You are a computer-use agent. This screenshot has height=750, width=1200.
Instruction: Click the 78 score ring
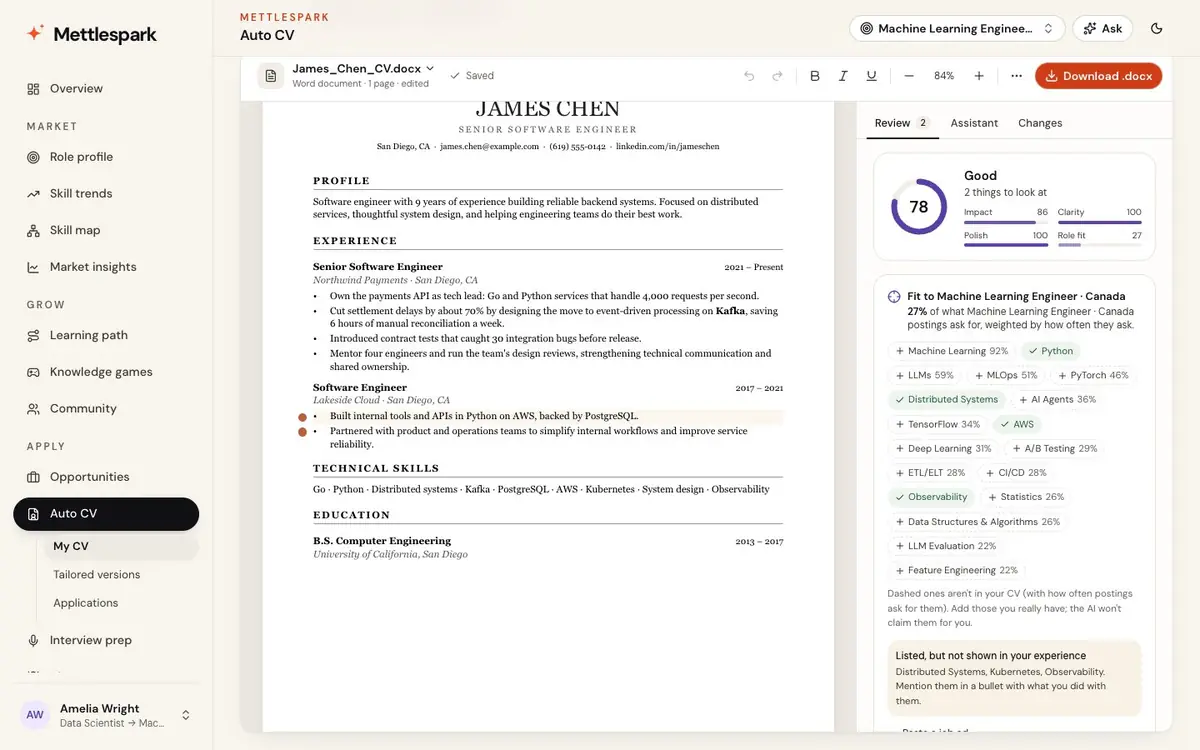pos(919,207)
